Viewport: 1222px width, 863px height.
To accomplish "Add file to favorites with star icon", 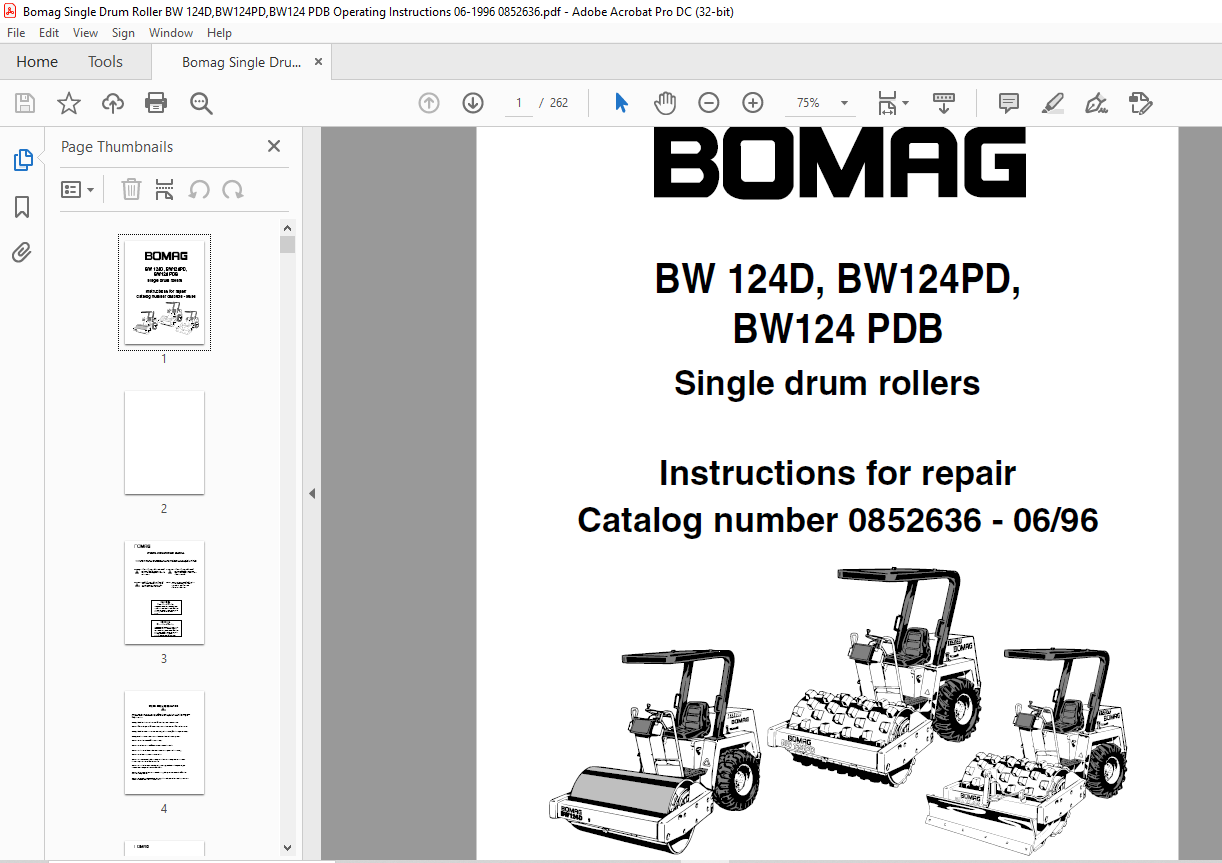I will pyautogui.click(x=69, y=103).
